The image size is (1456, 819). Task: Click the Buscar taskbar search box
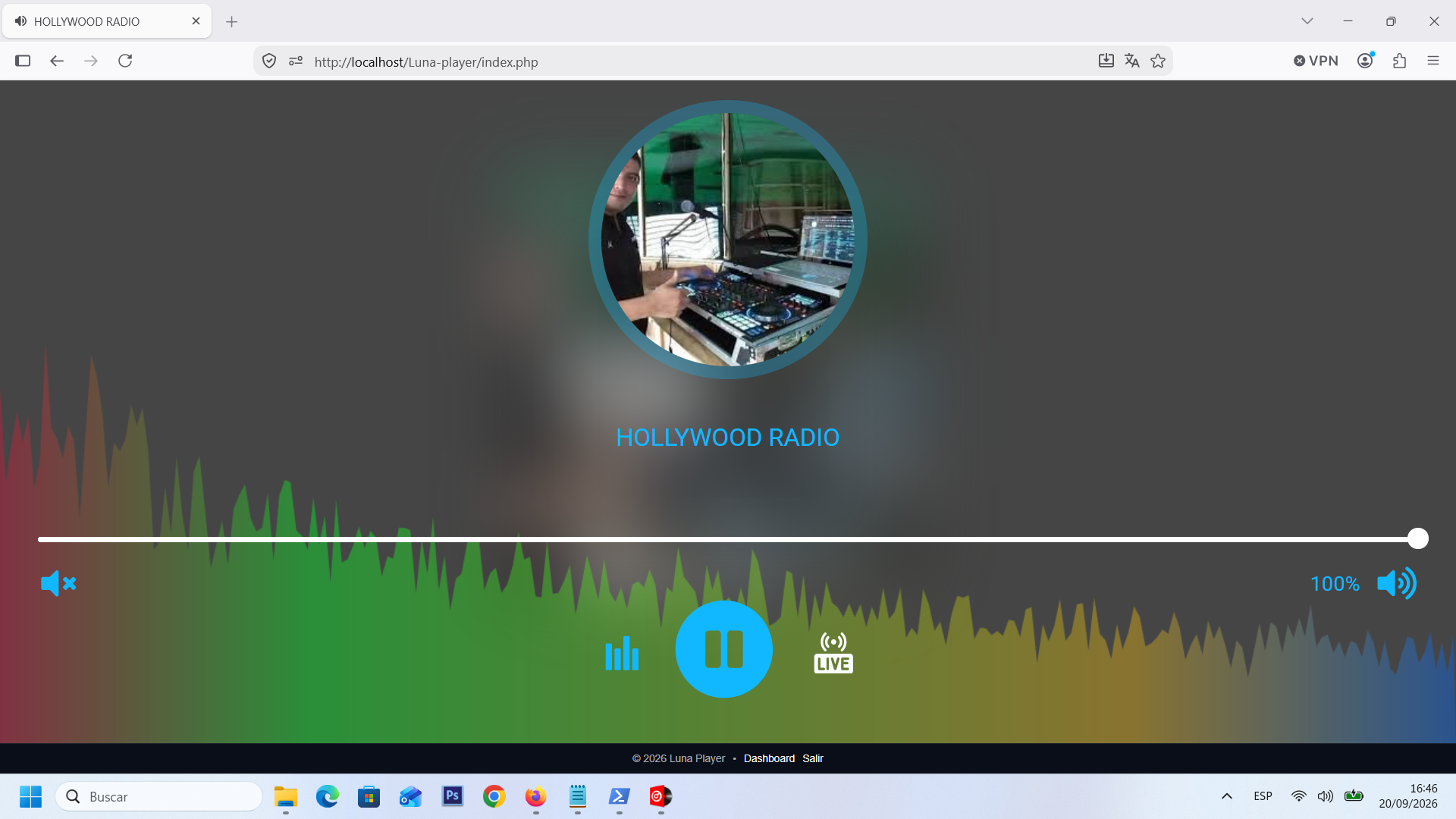pos(159,796)
